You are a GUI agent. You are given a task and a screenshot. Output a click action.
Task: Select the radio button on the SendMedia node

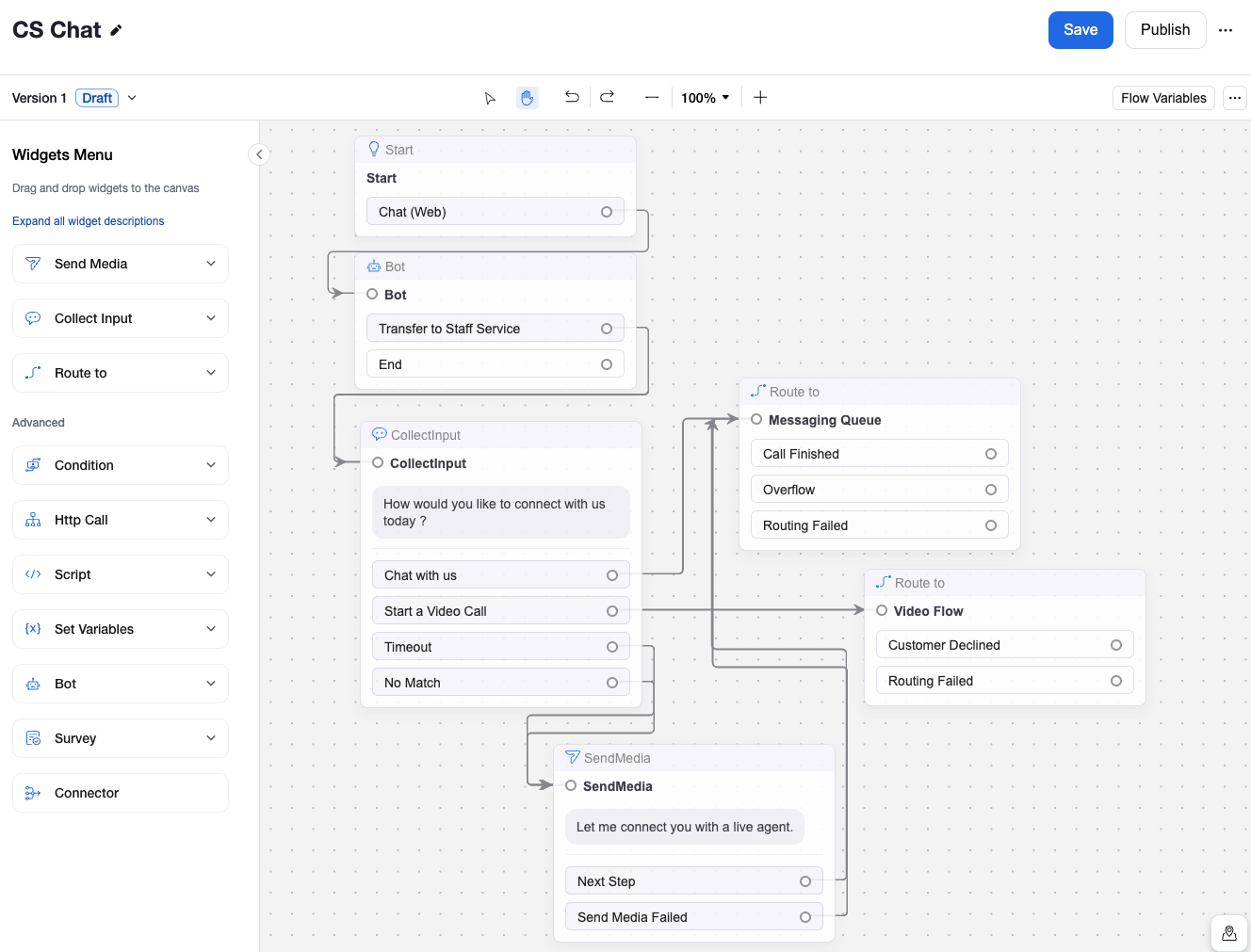pos(571,785)
